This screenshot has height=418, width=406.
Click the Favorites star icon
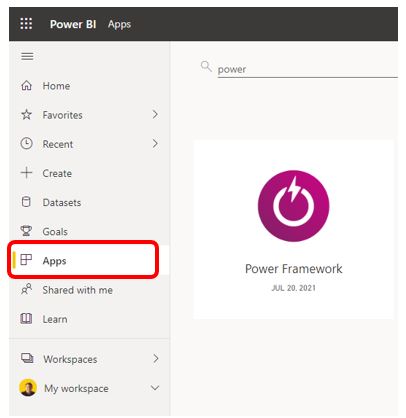pyautogui.click(x=27, y=115)
